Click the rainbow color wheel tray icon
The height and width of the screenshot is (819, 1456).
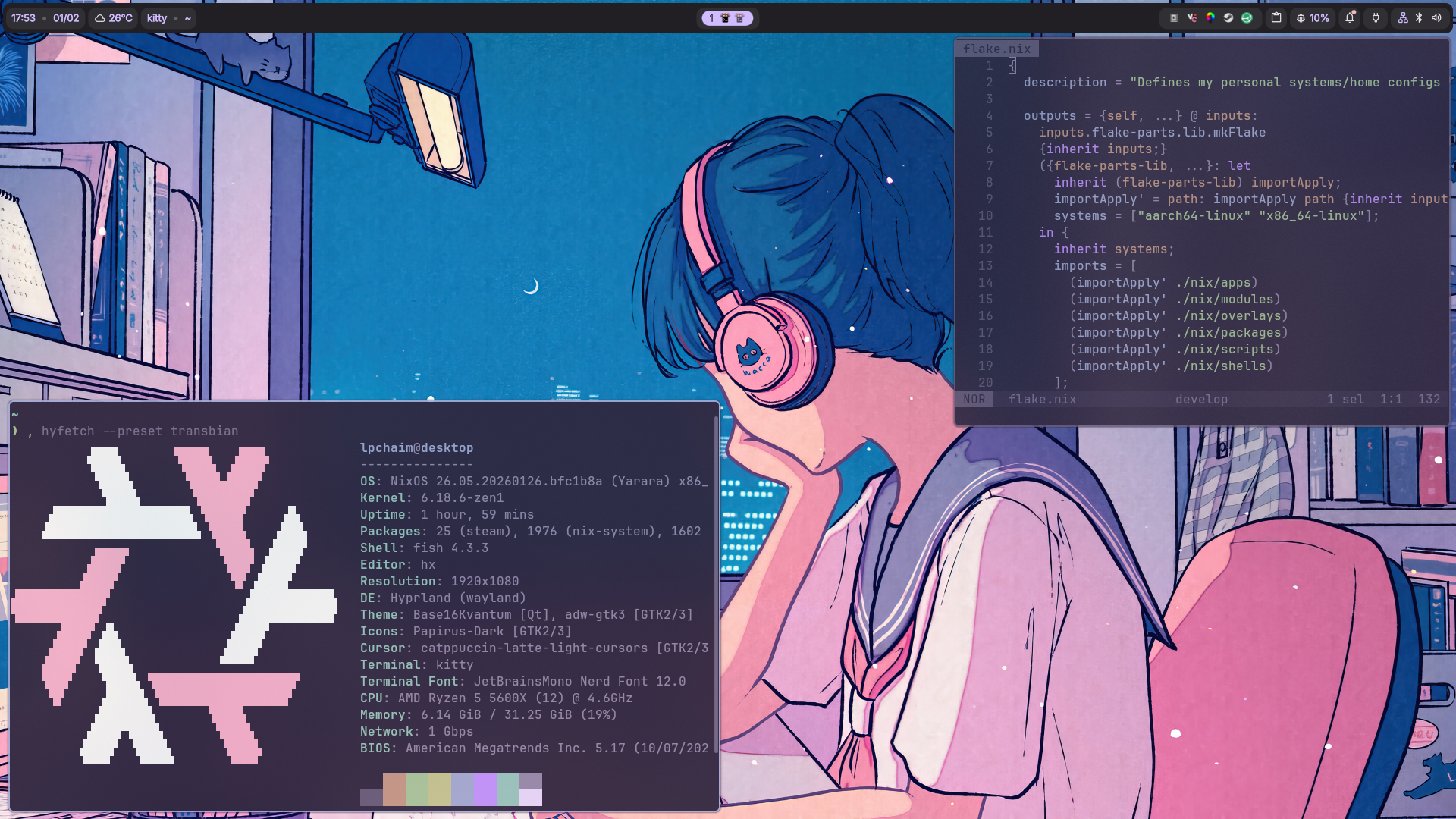pyautogui.click(x=1210, y=18)
